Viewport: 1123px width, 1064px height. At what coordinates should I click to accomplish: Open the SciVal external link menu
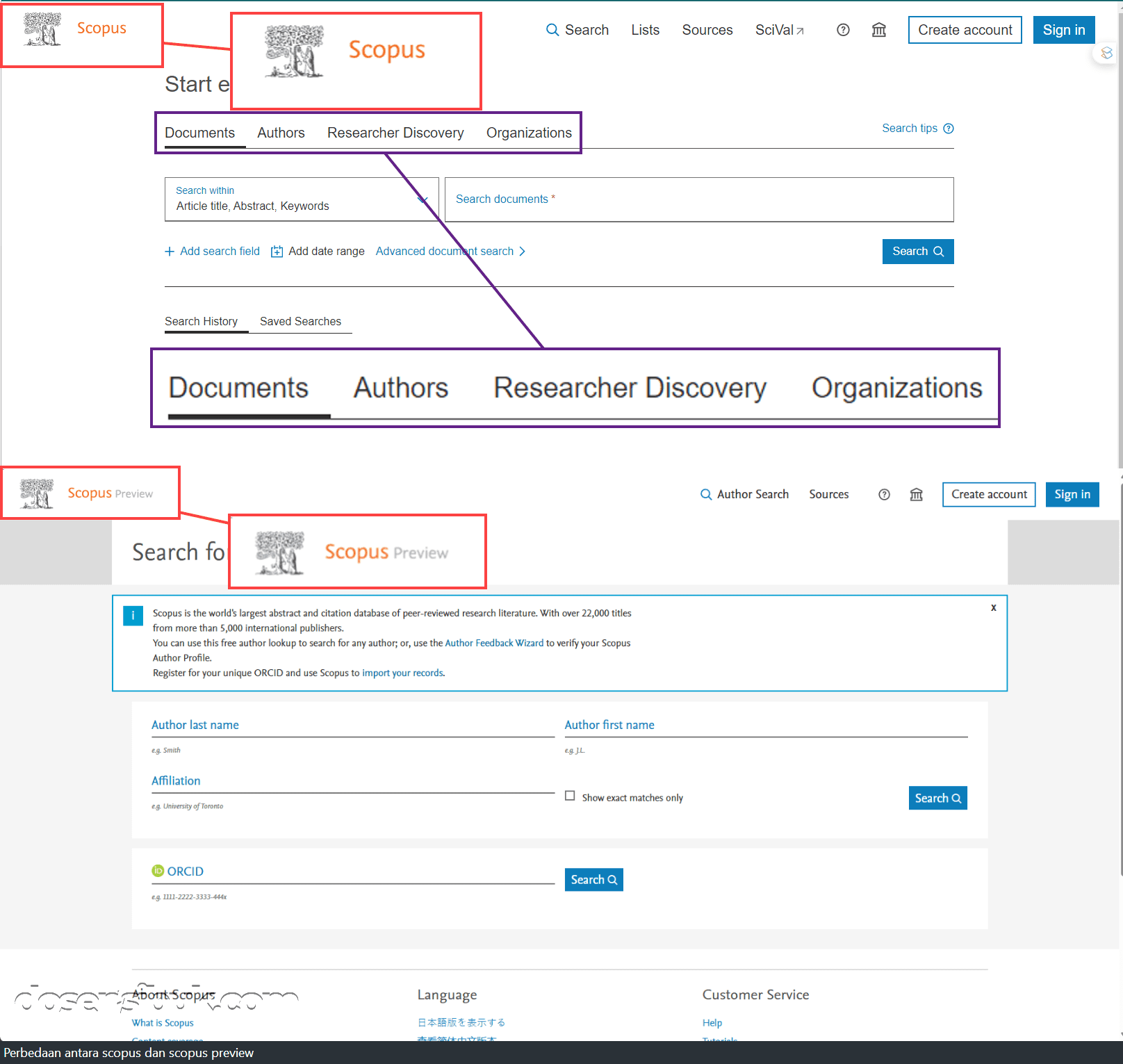pyautogui.click(x=779, y=30)
